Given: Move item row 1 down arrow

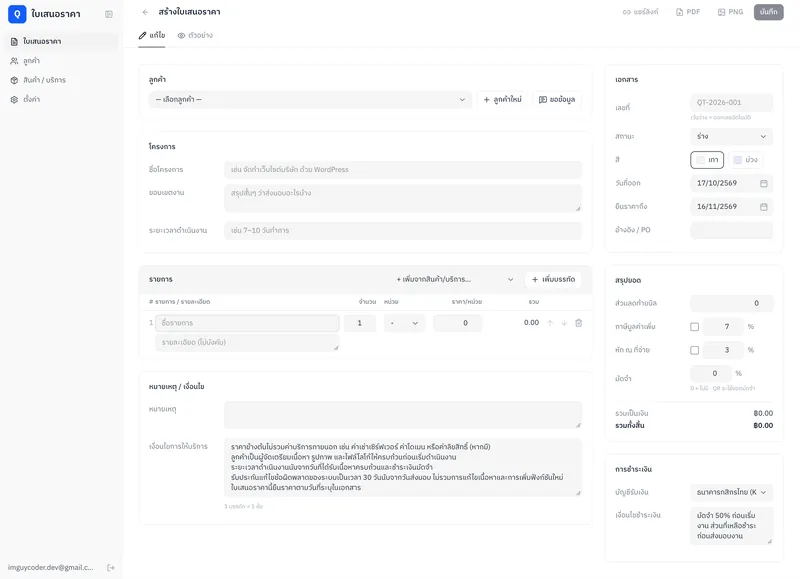Looking at the screenshot, I should 564,323.
